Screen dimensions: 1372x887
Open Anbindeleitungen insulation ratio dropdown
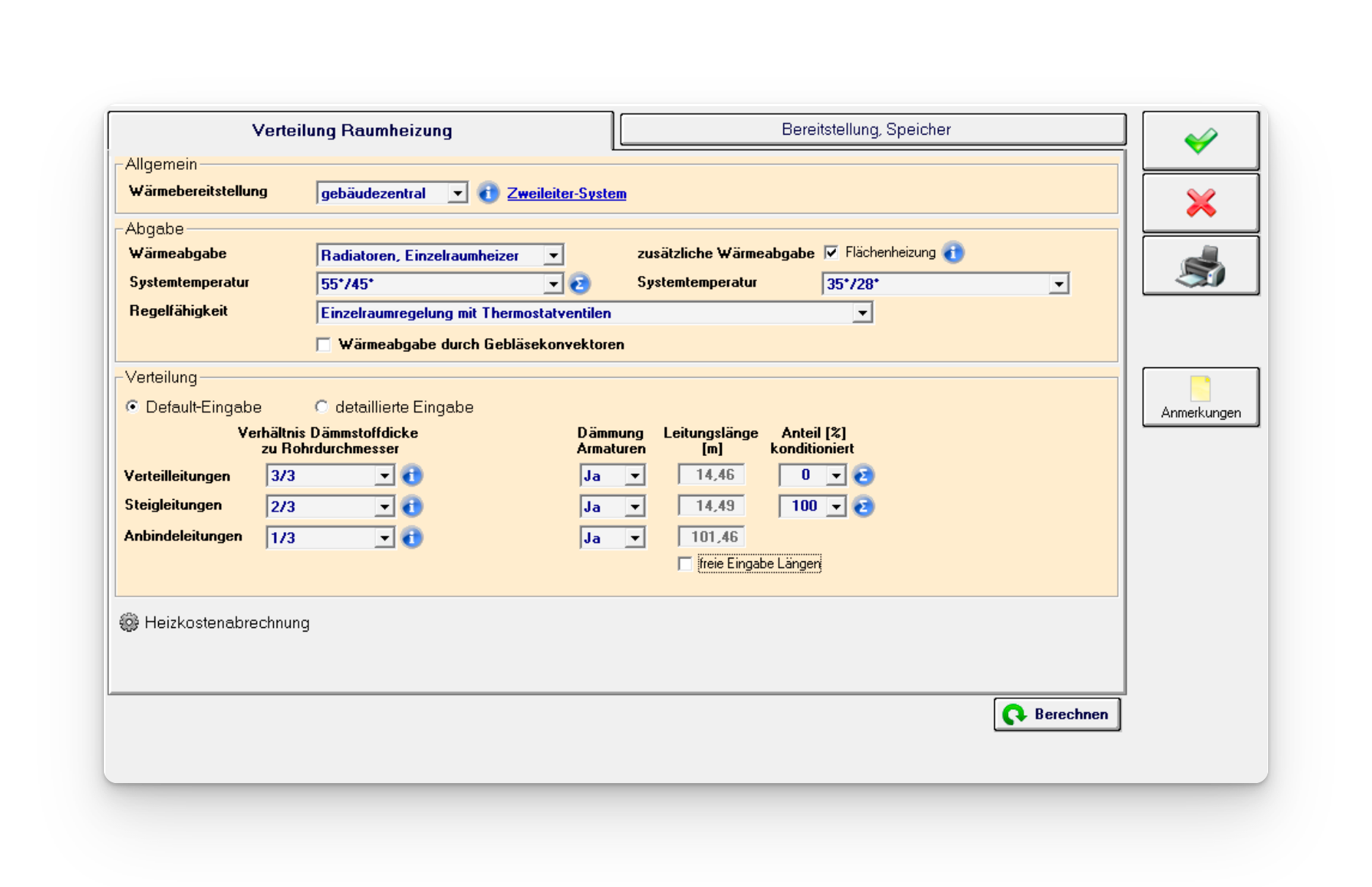pos(384,538)
